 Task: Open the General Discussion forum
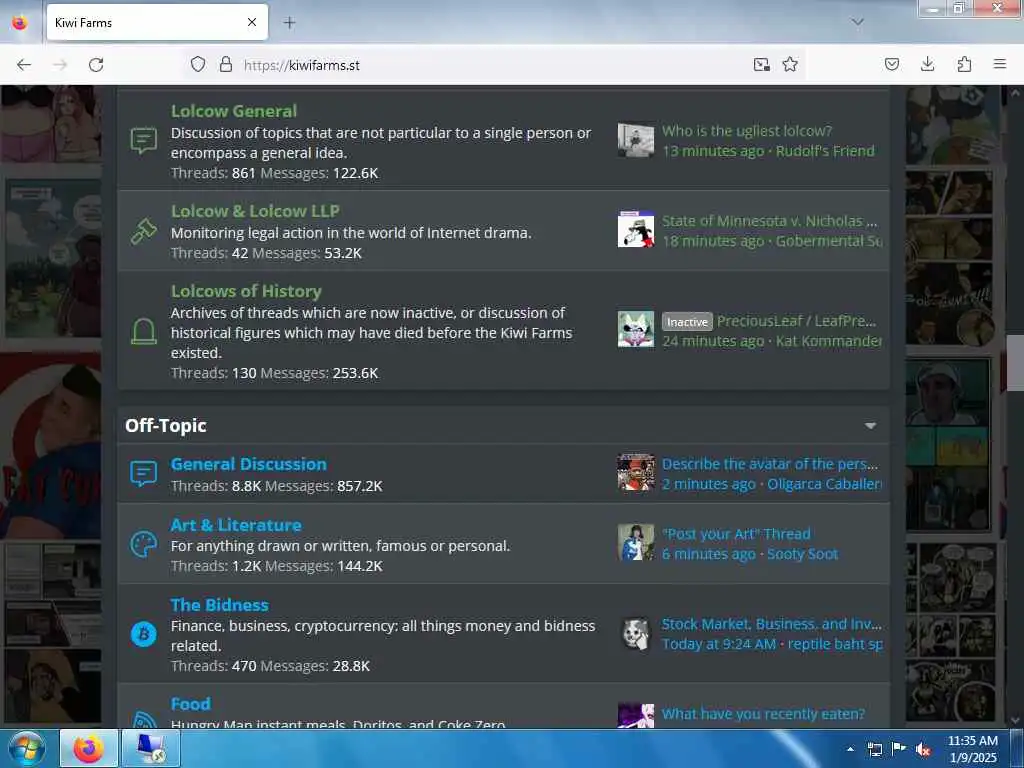point(249,464)
